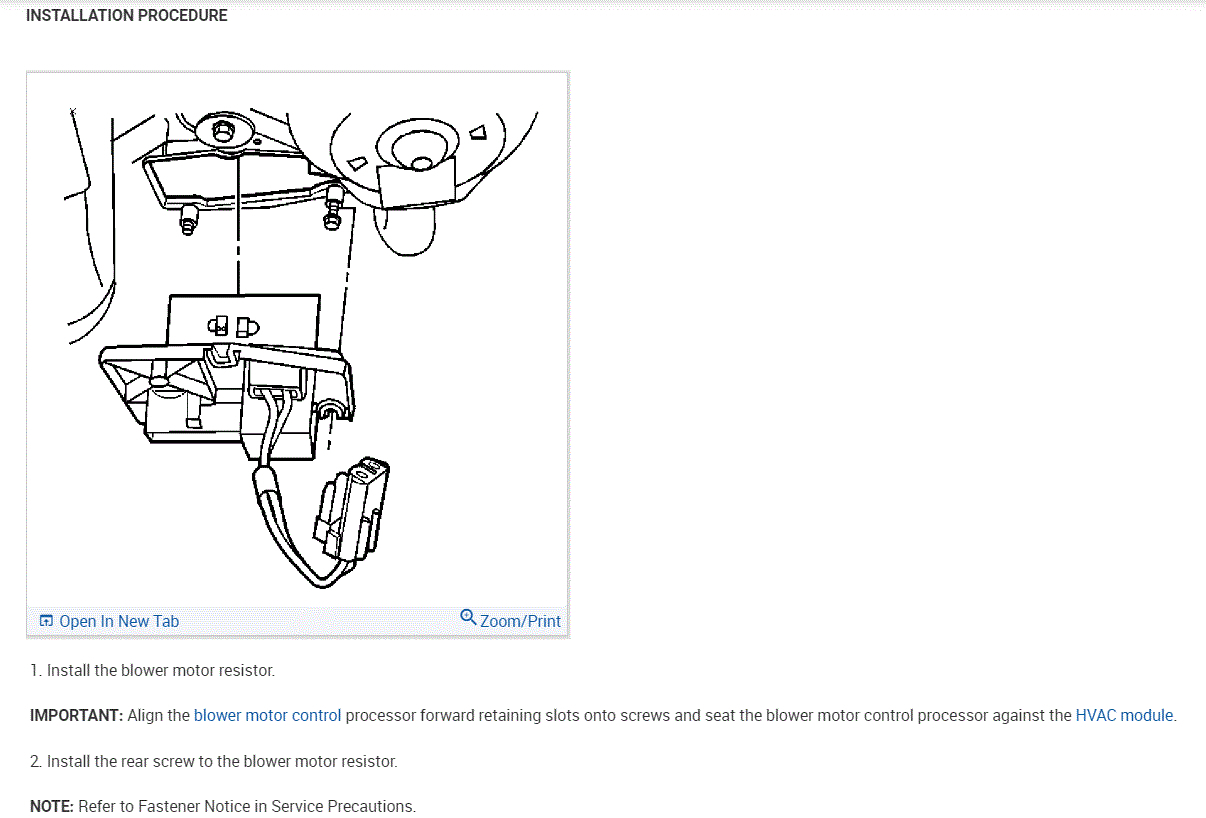Screen dimensions: 1206x818
Task: Click the electrical connector plug in the diagram
Action: point(351,508)
